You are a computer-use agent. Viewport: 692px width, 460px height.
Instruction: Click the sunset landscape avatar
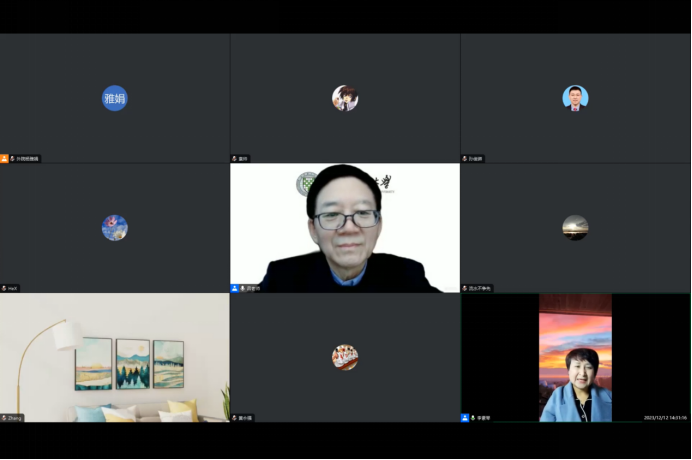pyautogui.click(x=575, y=228)
